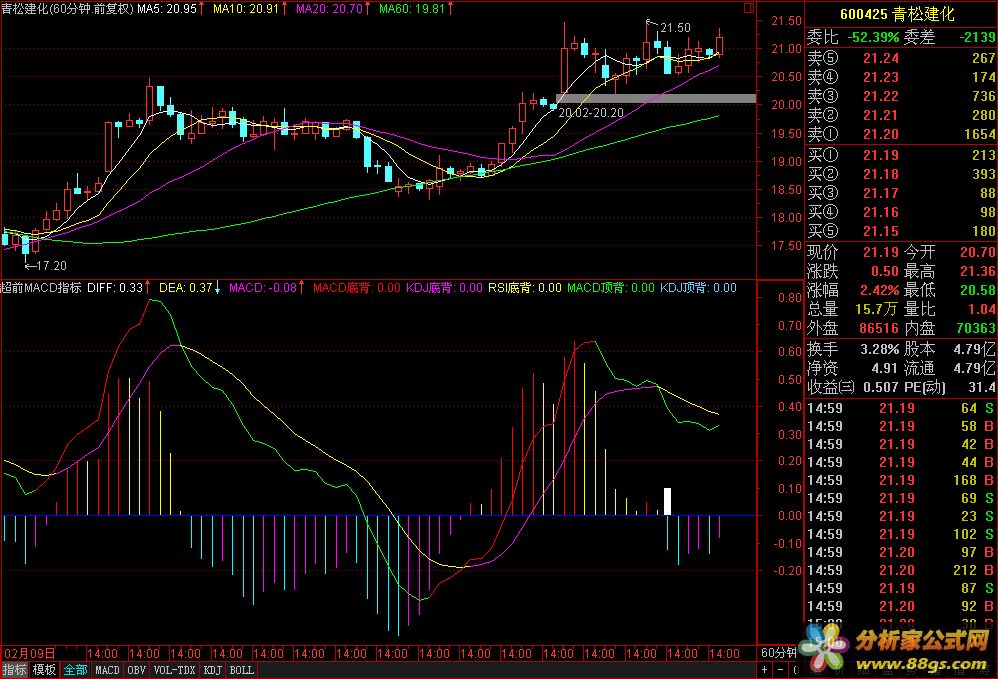
Task: Click the 17.20 low price marker
Action: pyautogui.click(x=51, y=265)
